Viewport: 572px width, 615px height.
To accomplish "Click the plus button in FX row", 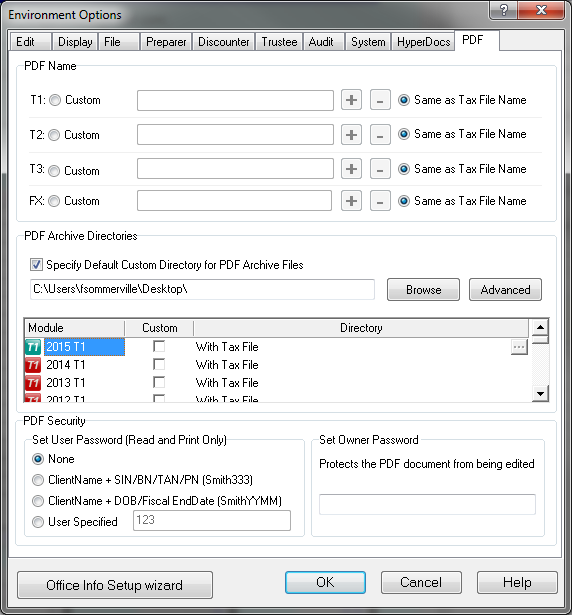I will tap(351, 200).
